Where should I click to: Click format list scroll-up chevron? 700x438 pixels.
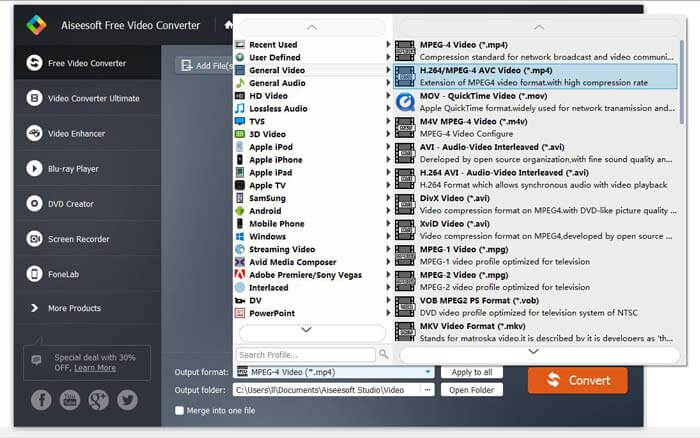539,27
